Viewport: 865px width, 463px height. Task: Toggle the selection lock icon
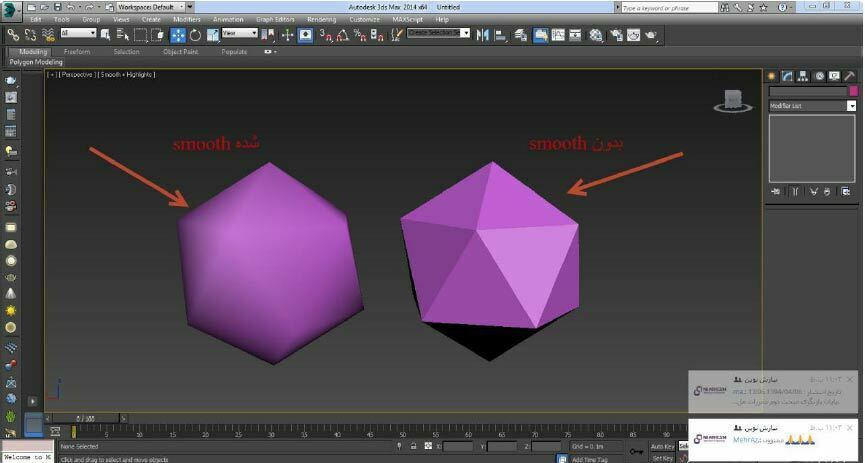click(x=413, y=447)
